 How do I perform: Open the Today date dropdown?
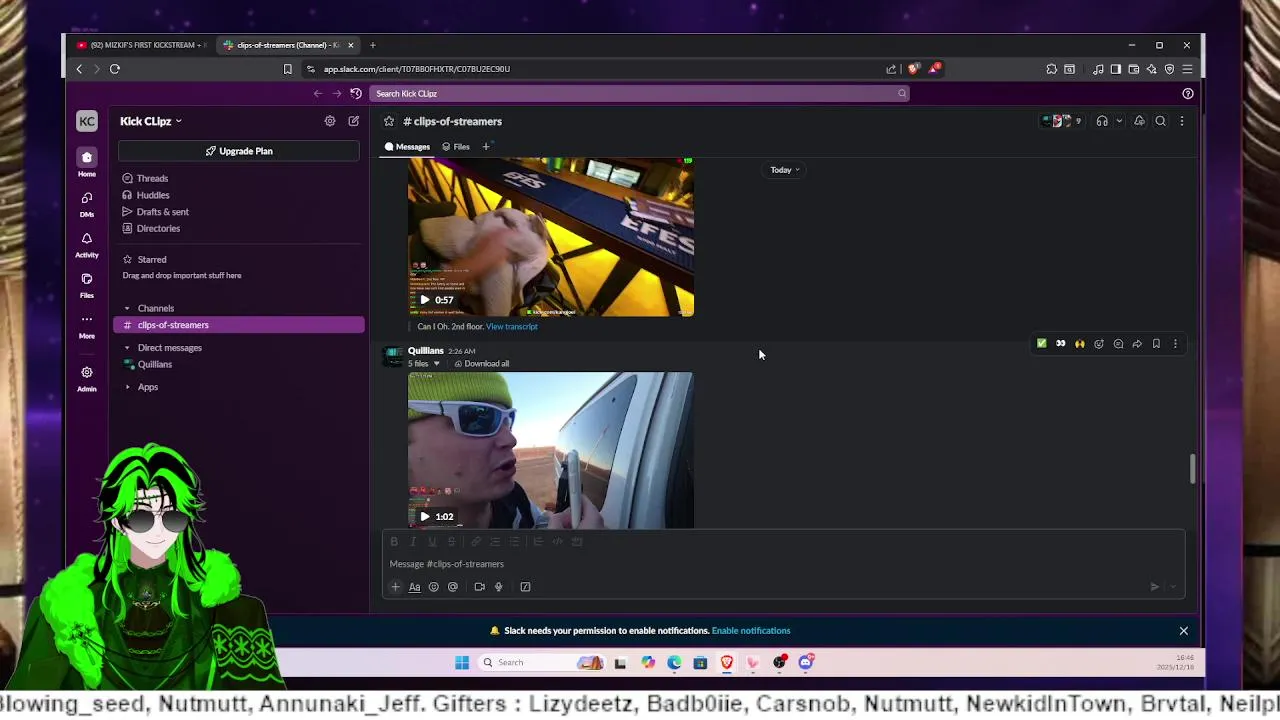click(785, 170)
